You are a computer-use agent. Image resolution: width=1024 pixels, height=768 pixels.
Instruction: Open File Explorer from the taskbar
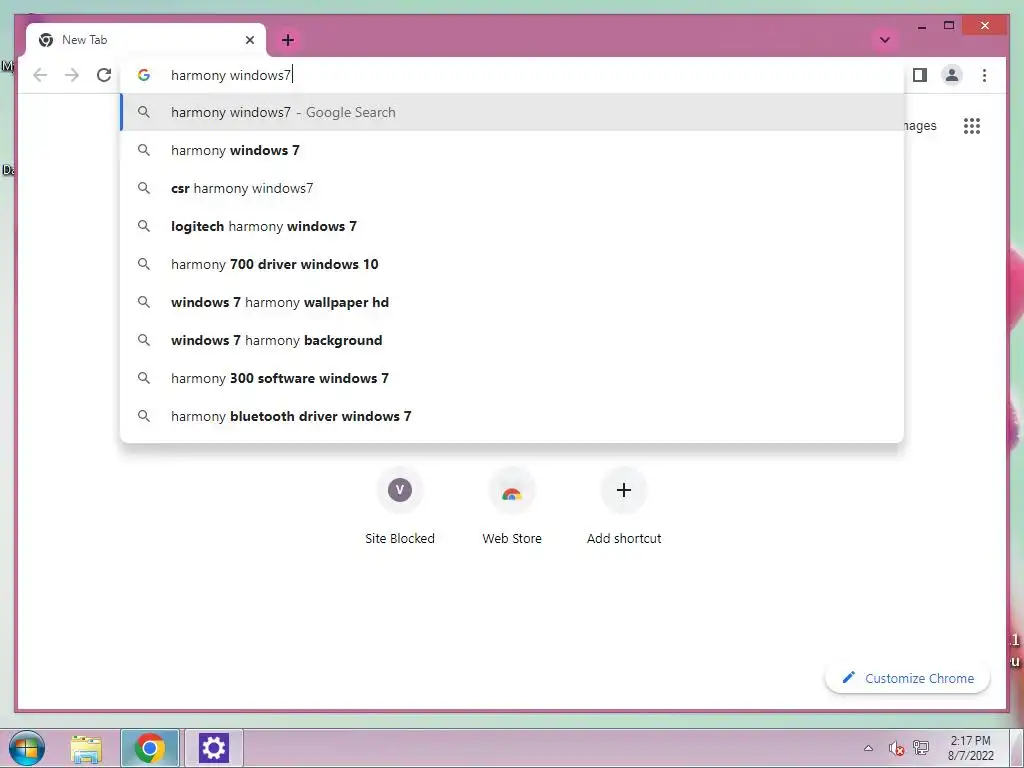(86, 748)
